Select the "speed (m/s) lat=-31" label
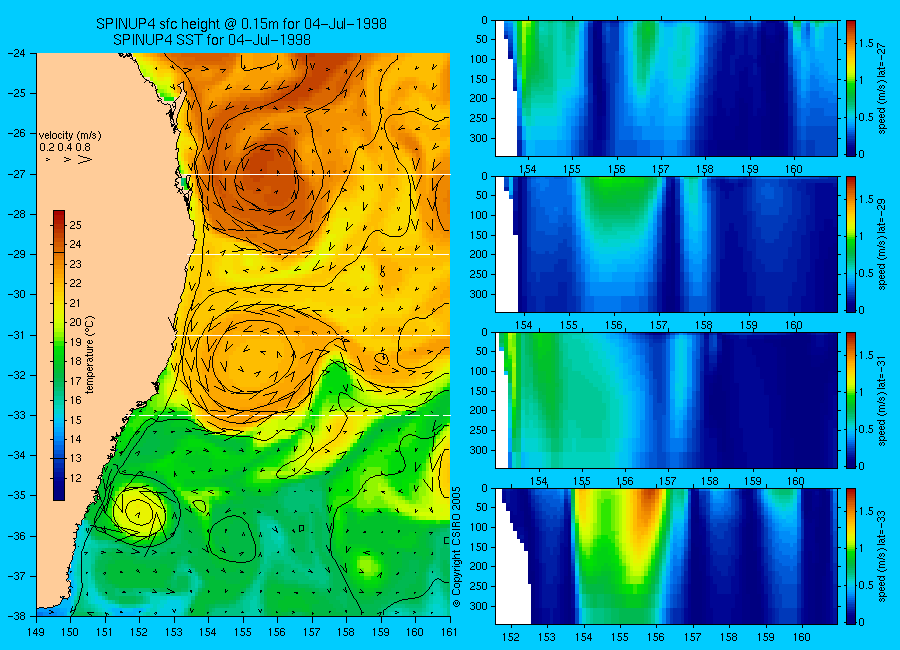The width and height of the screenshot is (900, 650). pos(882,401)
